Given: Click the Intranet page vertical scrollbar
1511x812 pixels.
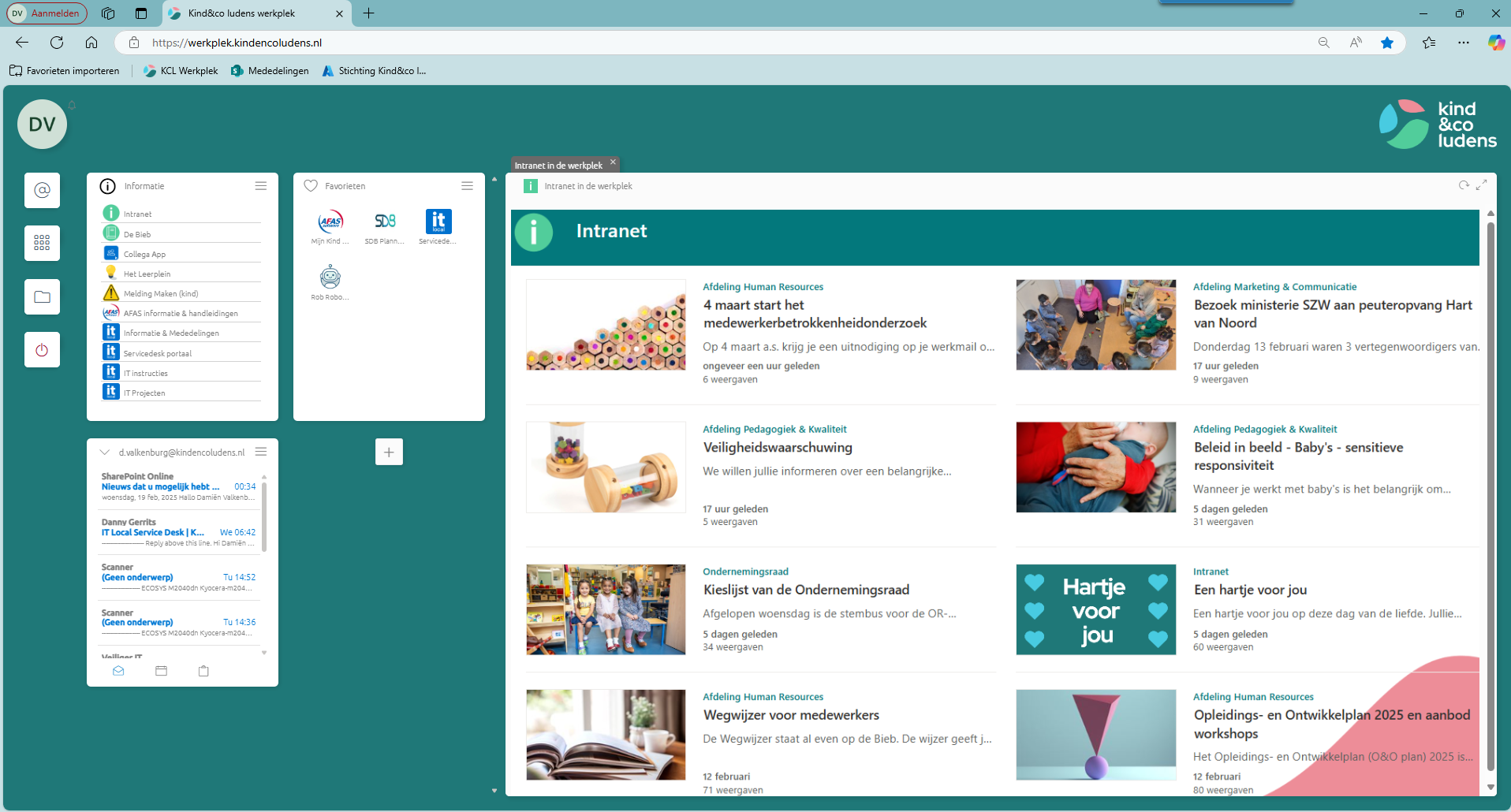Looking at the screenshot, I should click(x=1490, y=497).
